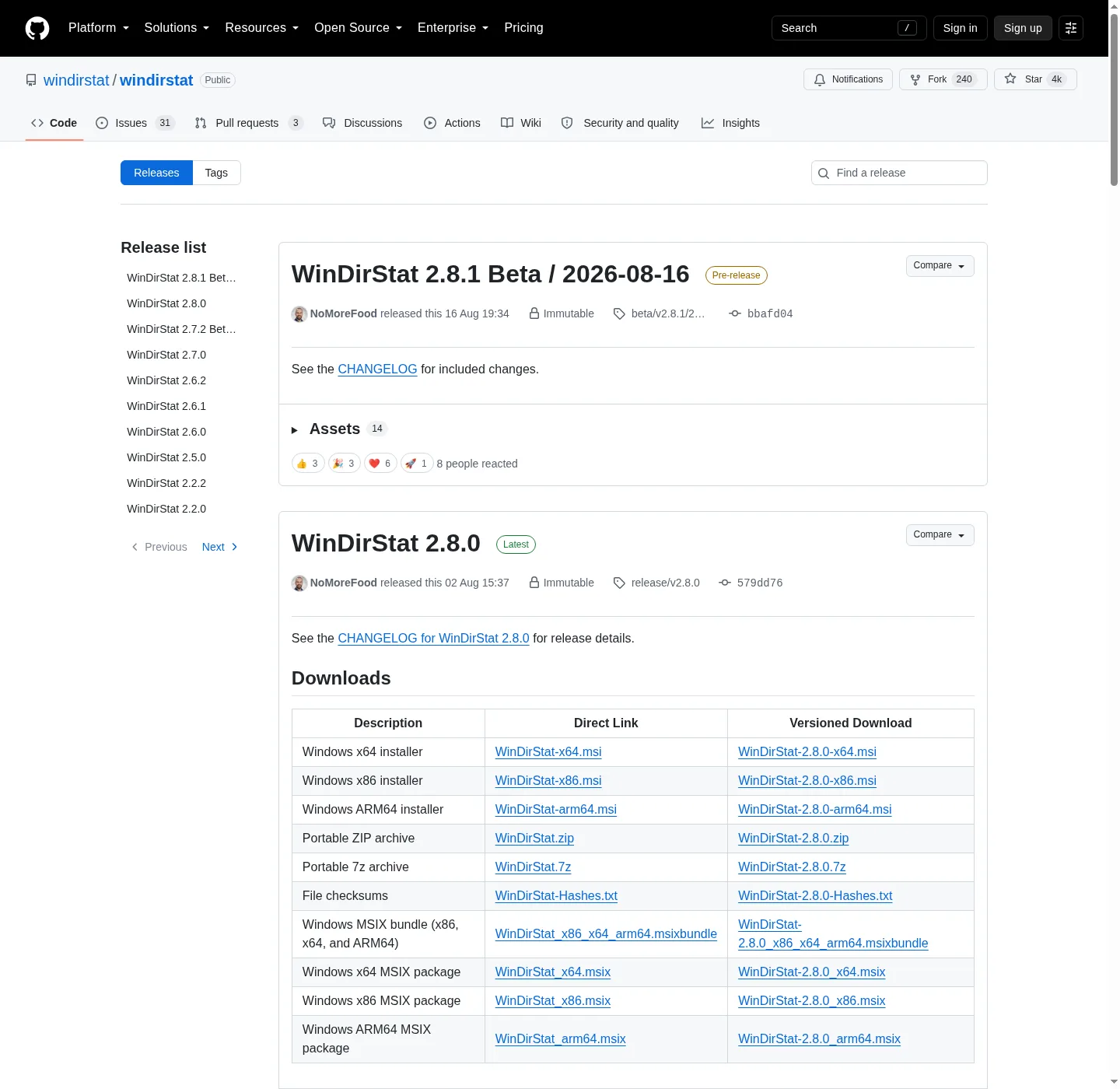Click the Sign up button

coord(1023,28)
